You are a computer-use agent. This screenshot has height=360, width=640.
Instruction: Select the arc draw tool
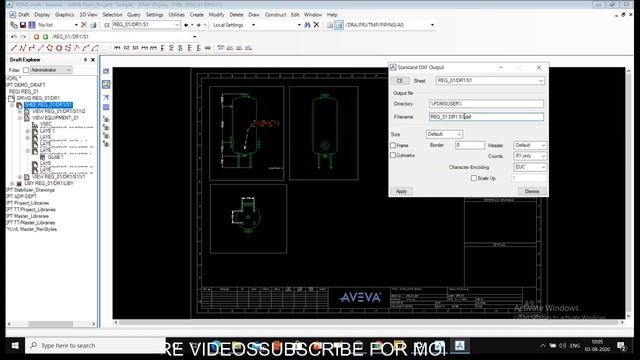[x=86, y=48]
